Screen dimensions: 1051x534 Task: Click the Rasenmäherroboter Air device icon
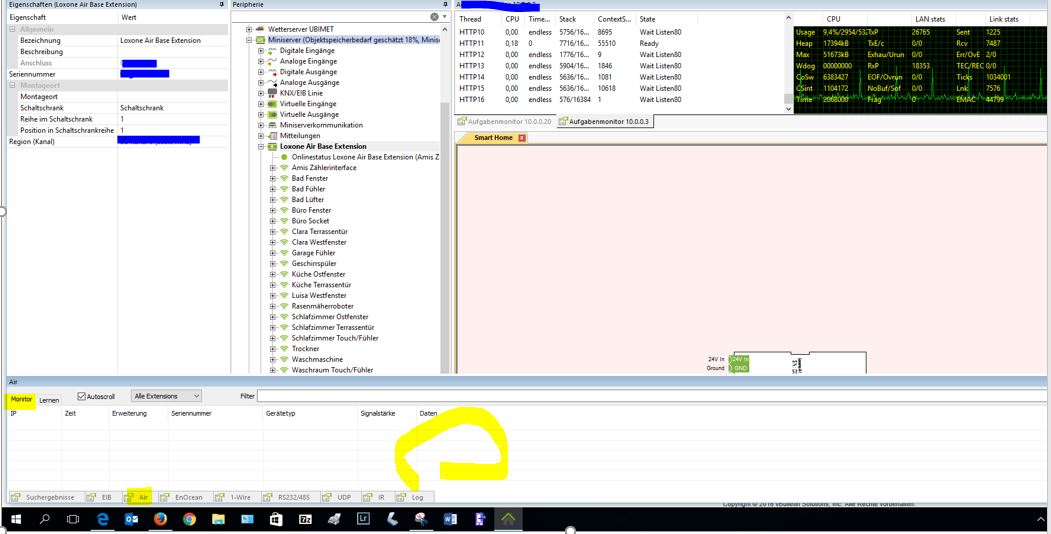click(x=283, y=306)
